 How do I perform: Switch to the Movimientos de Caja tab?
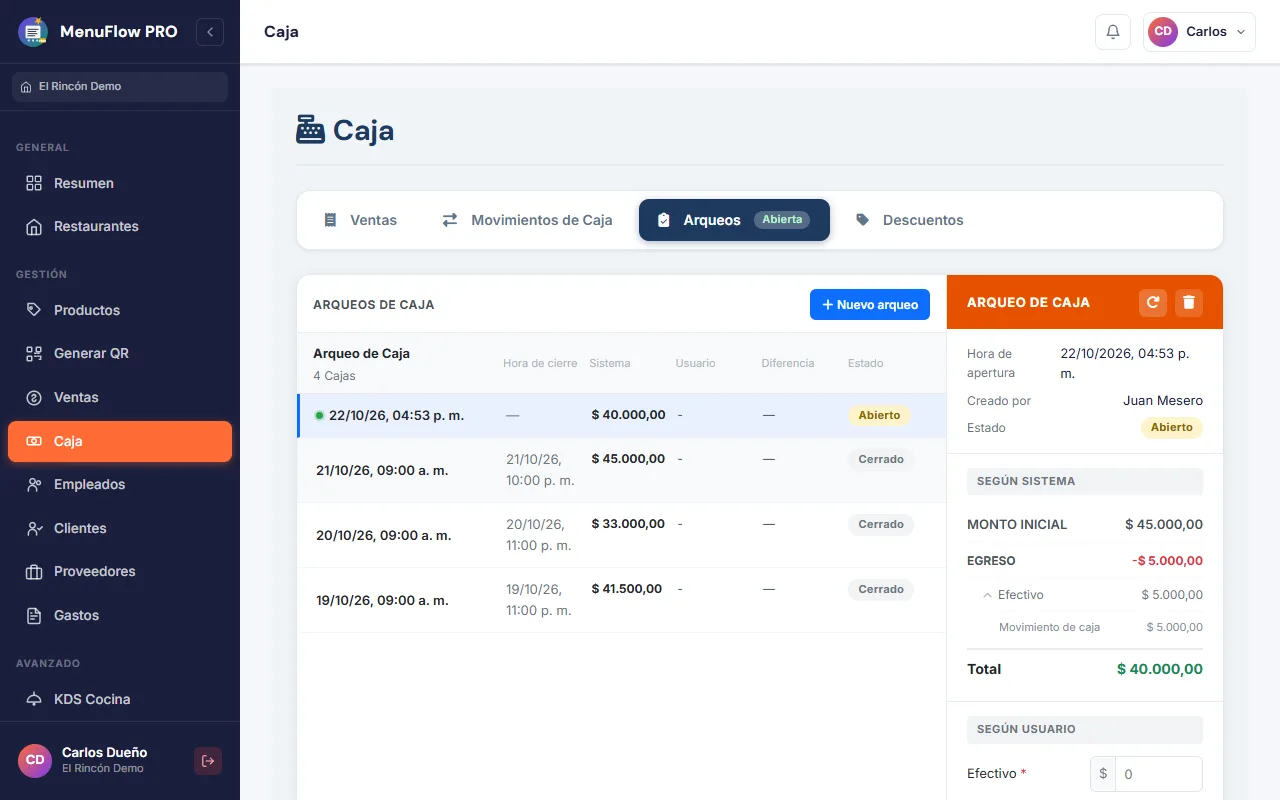point(527,220)
